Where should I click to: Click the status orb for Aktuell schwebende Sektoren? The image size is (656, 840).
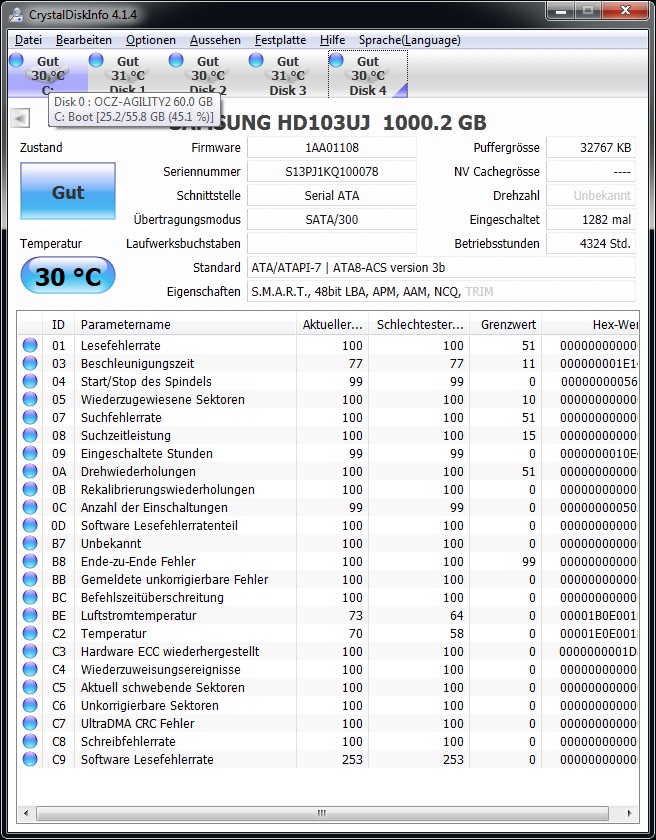pyautogui.click(x=30, y=687)
